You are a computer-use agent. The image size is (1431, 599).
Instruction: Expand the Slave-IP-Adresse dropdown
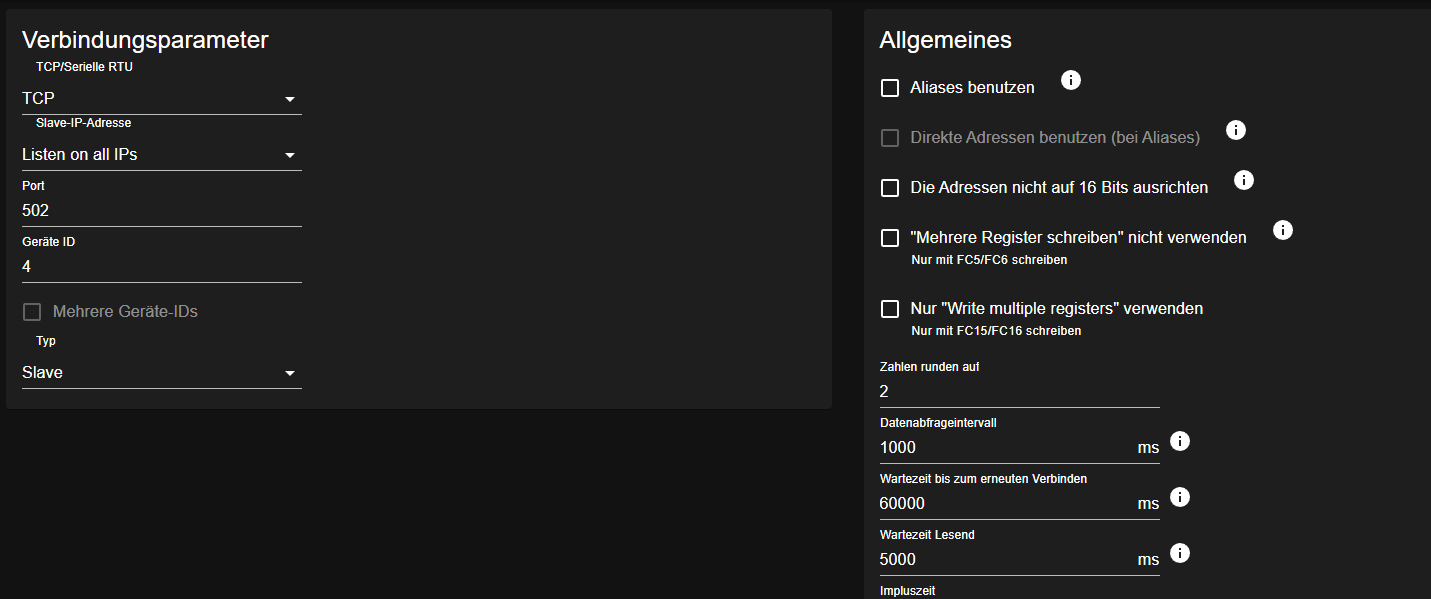[161, 155]
